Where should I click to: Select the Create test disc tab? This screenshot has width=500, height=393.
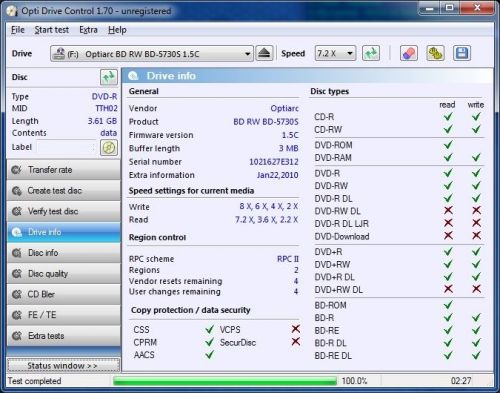click(64, 191)
